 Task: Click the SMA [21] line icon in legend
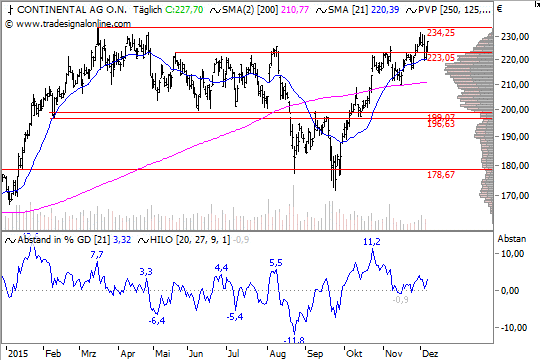[x=321, y=10]
